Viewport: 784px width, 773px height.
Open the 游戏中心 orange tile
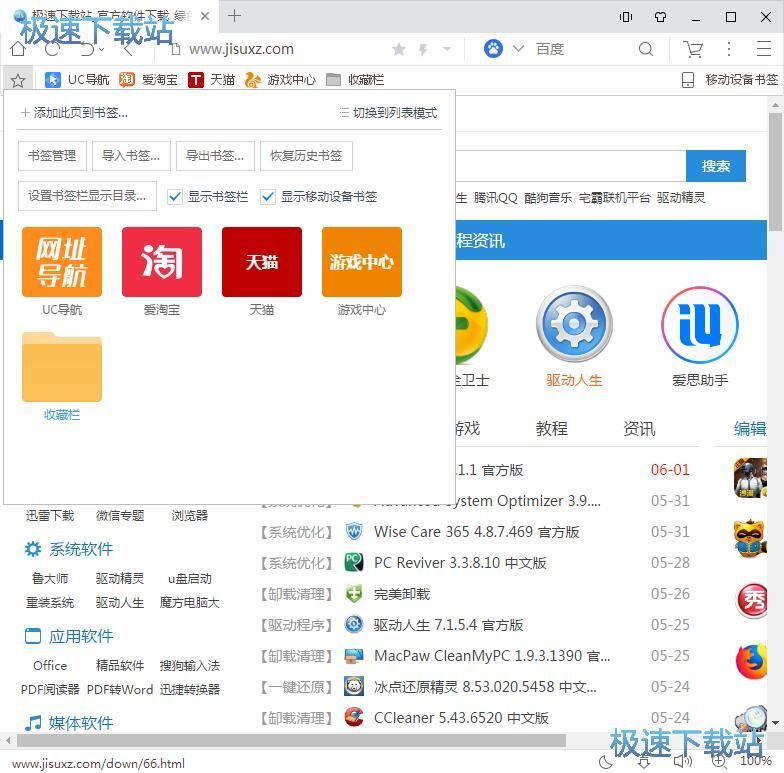[362, 262]
